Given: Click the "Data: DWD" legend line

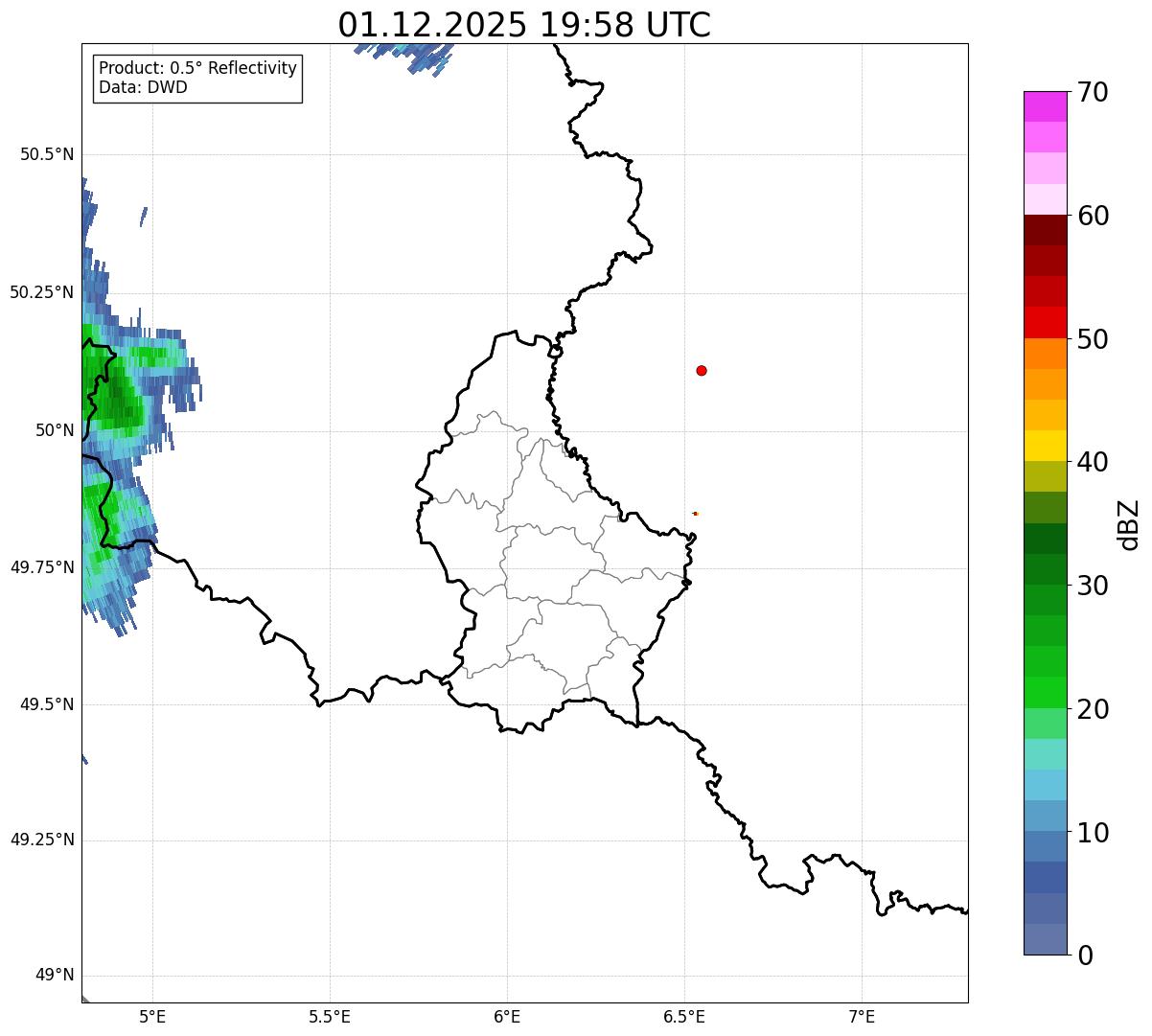Looking at the screenshot, I should [x=144, y=88].
